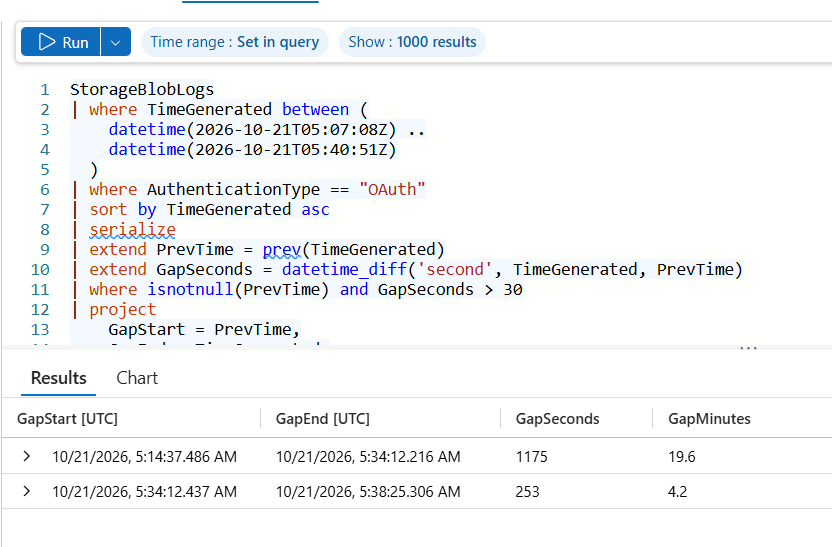Open the Run button dropdown arrow
This screenshot has width=832, height=547.
pos(115,42)
